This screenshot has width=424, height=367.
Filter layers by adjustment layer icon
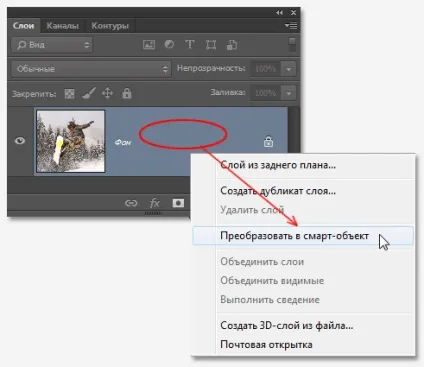click(x=169, y=44)
